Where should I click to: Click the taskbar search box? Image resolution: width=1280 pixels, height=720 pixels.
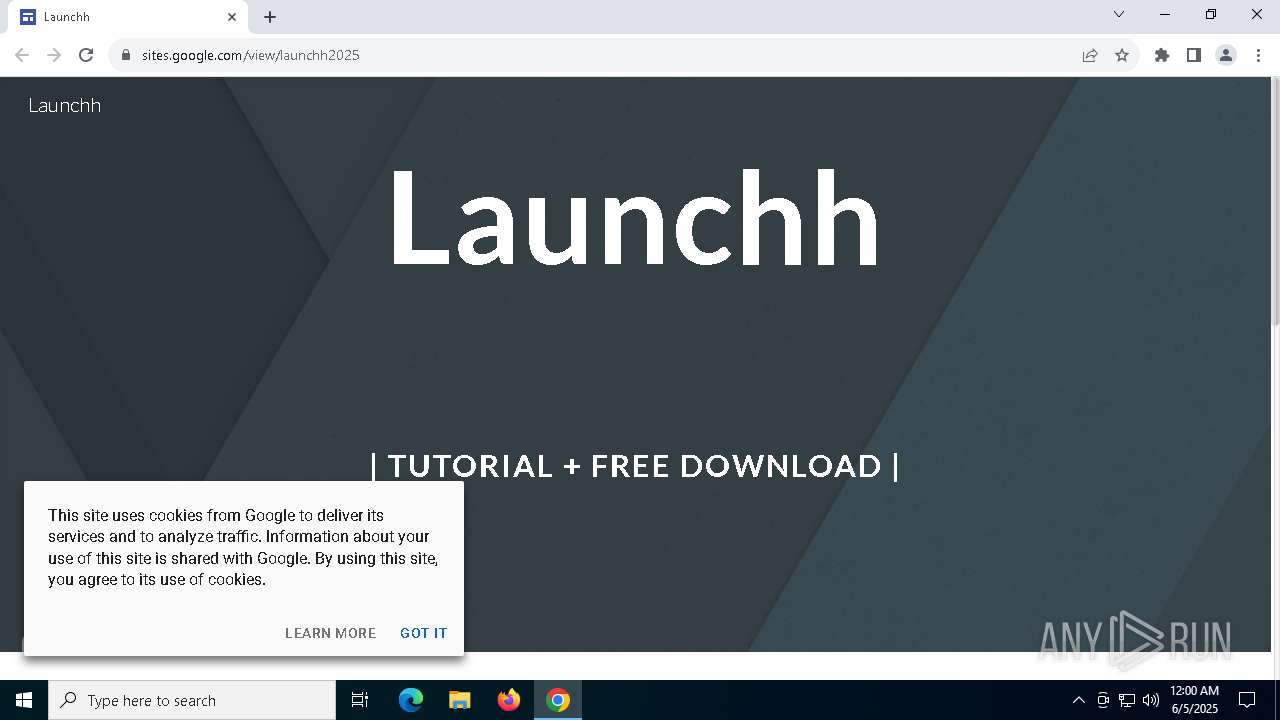(x=192, y=700)
